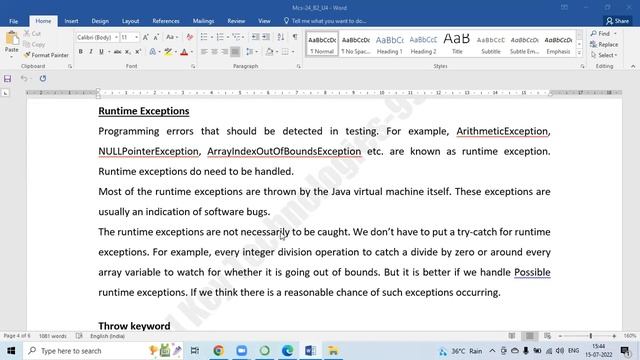The height and width of the screenshot is (360, 640).
Task: Open the Windows Start menu
Action: pyautogui.click(x=11, y=351)
